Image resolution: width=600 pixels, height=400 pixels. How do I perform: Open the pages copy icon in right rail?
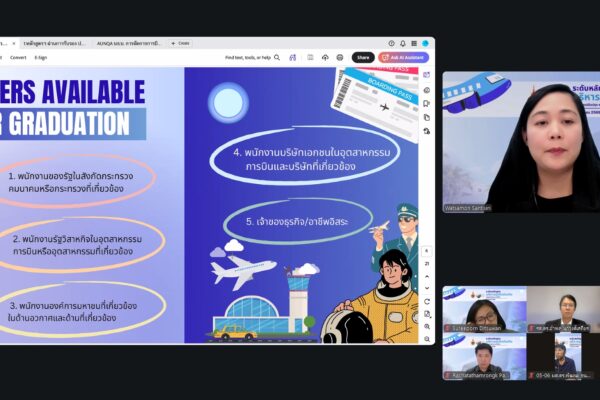pyautogui.click(x=427, y=118)
